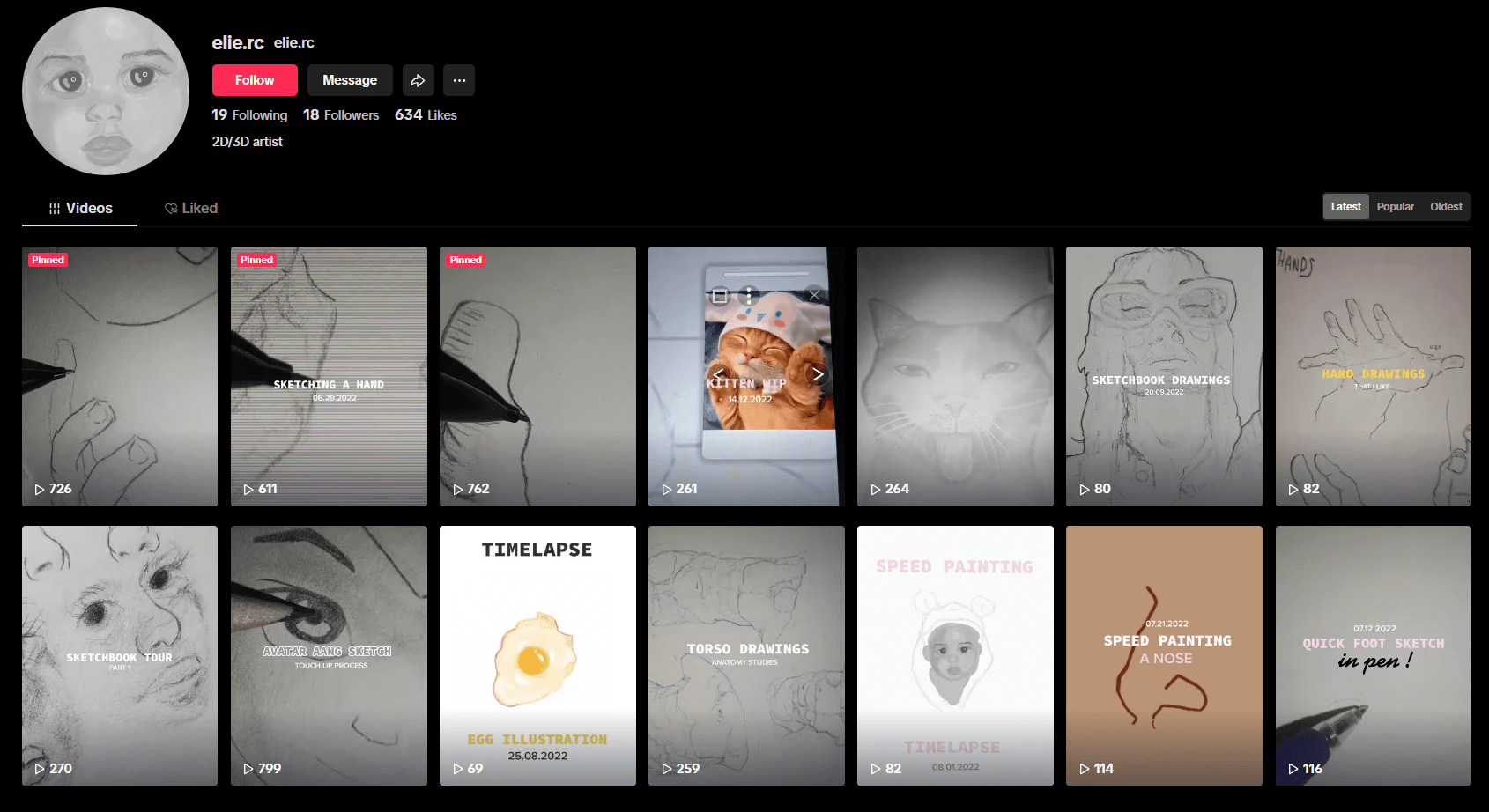Click the next arrow on the Kitten WIP thumbnail
Screen dimensions: 1489x812
point(818,374)
